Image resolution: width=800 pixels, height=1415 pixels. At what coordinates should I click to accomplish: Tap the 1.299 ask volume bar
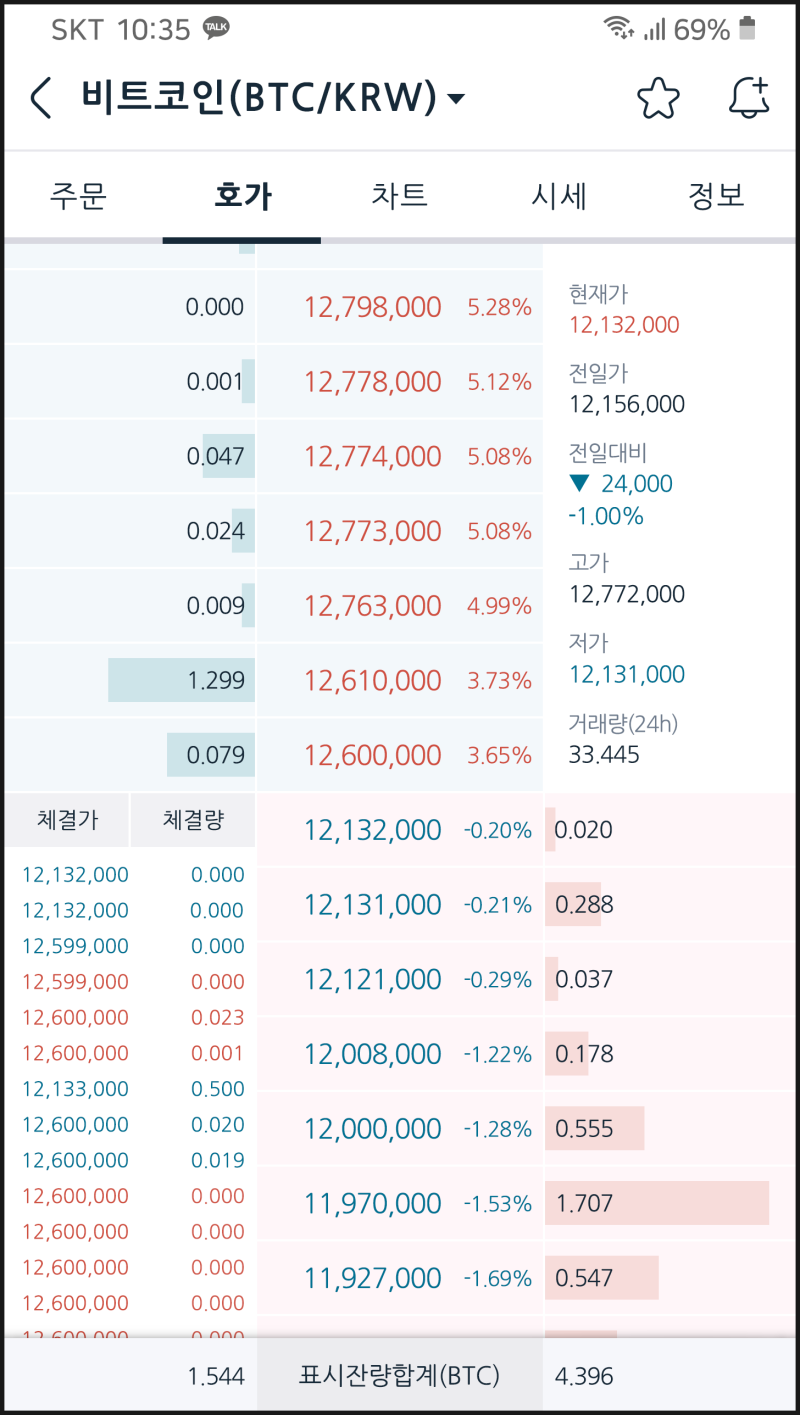tap(181, 679)
